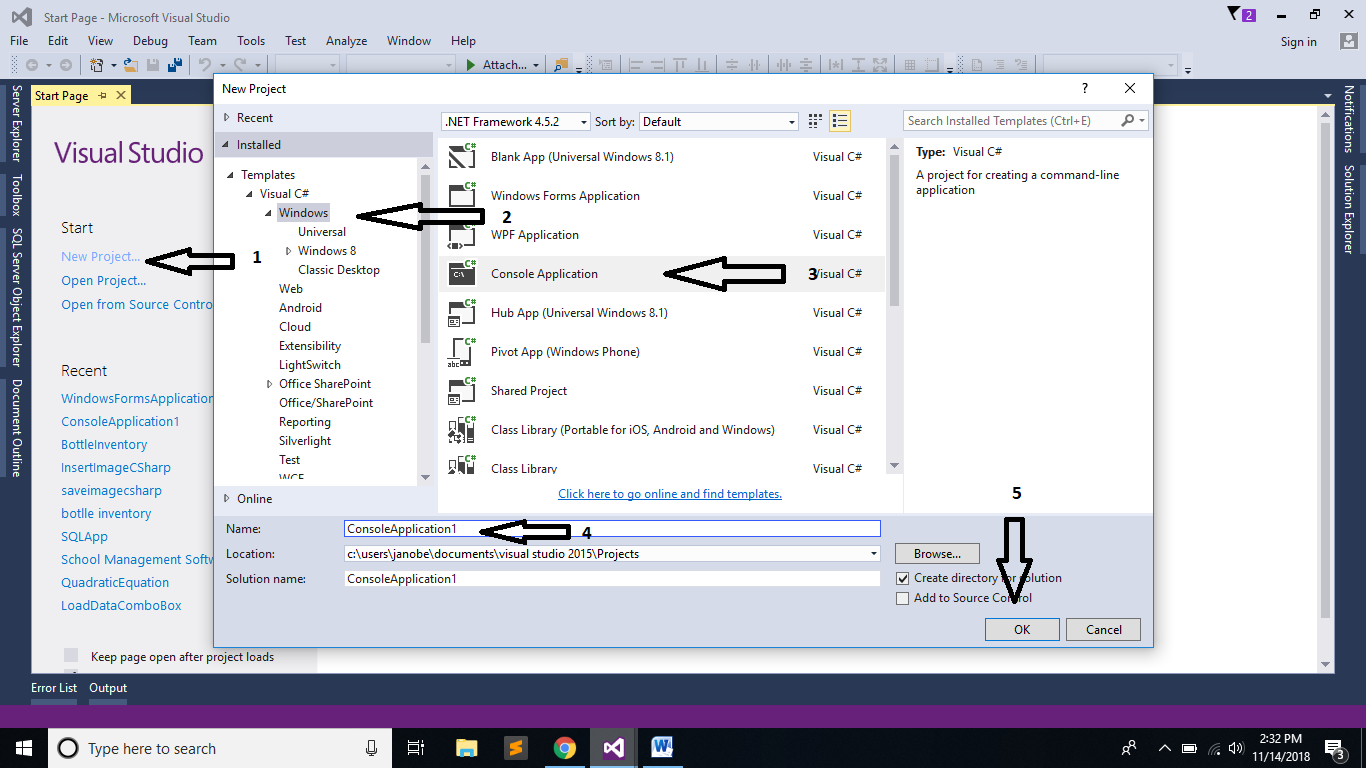The image size is (1366, 768).
Task: Click the New Project dialog help question mark
Action: pyautogui.click(x=1085, y=88)
